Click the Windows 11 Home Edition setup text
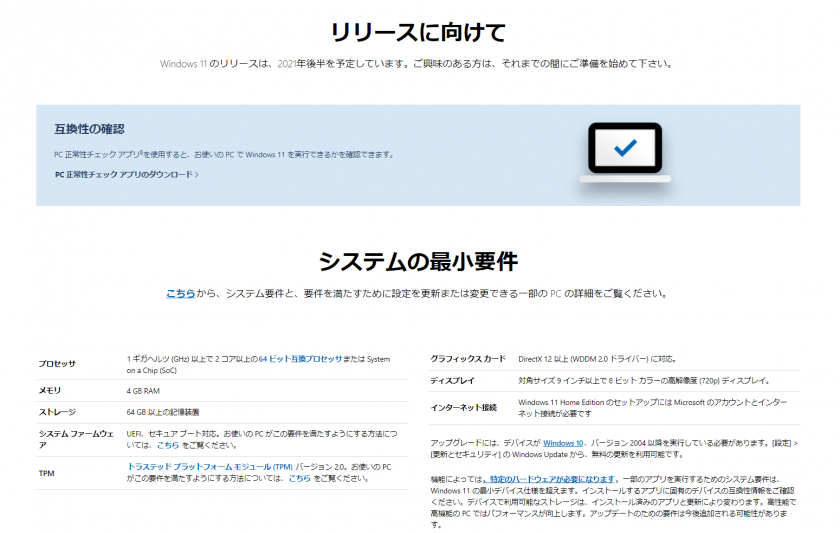The width and height of the screenshot is (840, 533). tap(652, 408)
